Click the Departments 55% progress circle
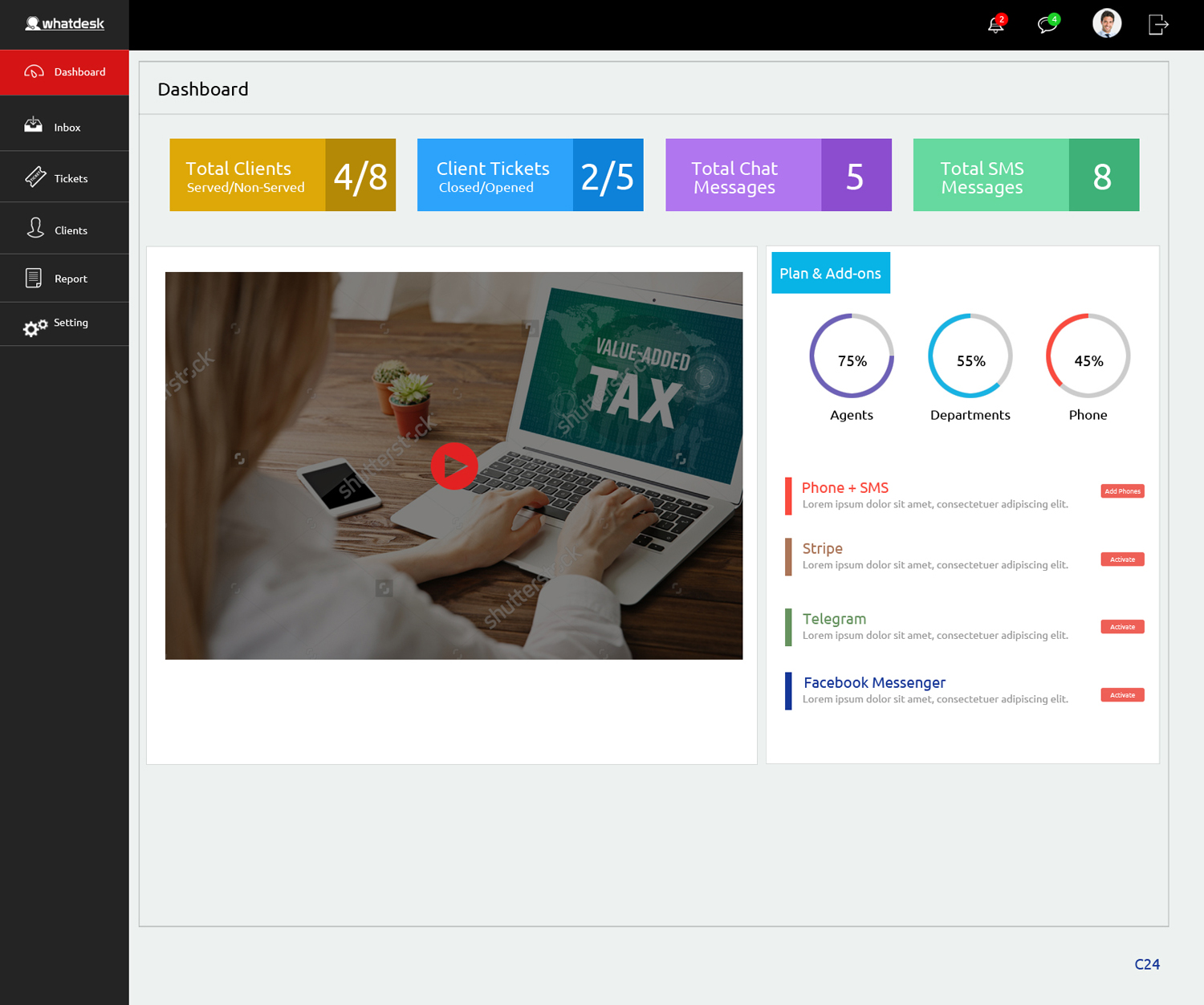This screenshot has height=1005, width=1204. [x=970, y=356]
